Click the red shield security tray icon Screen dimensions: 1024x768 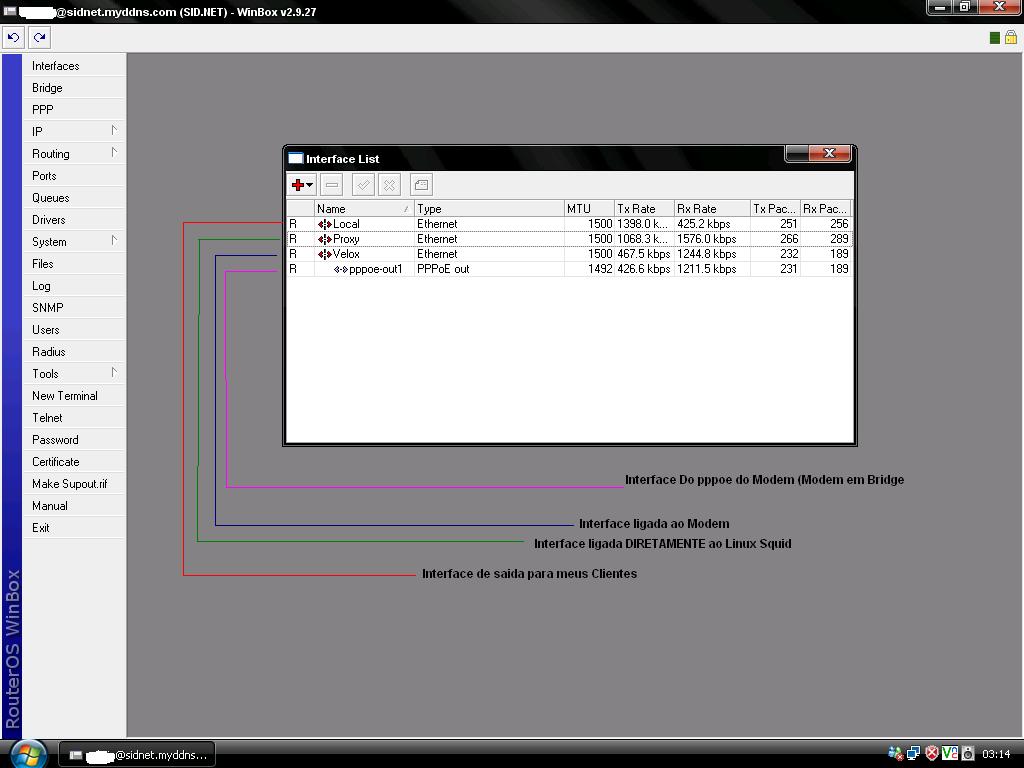click(x=932, y=754)
